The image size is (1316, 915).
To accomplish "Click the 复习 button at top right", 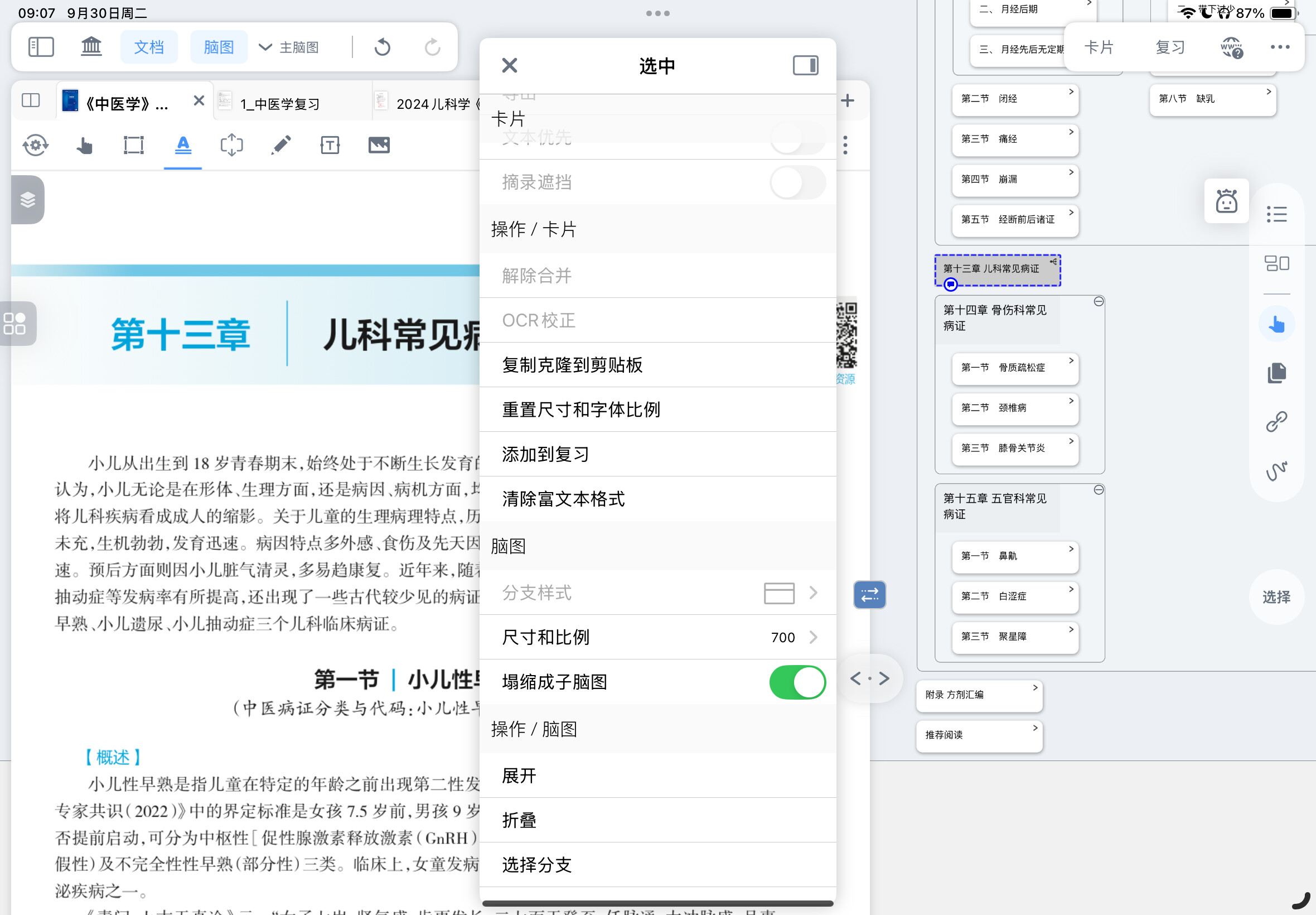I will 1169,47.
